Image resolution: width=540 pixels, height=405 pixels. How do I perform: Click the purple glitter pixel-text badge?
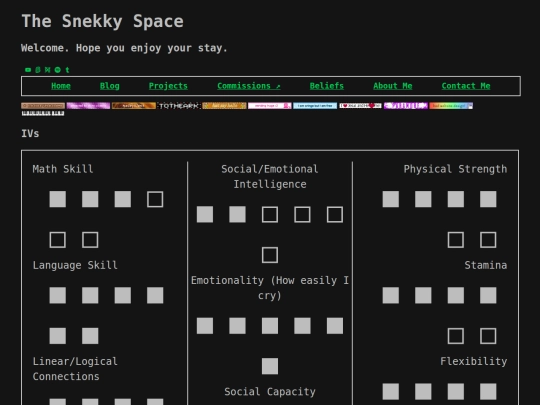point(406,106)
